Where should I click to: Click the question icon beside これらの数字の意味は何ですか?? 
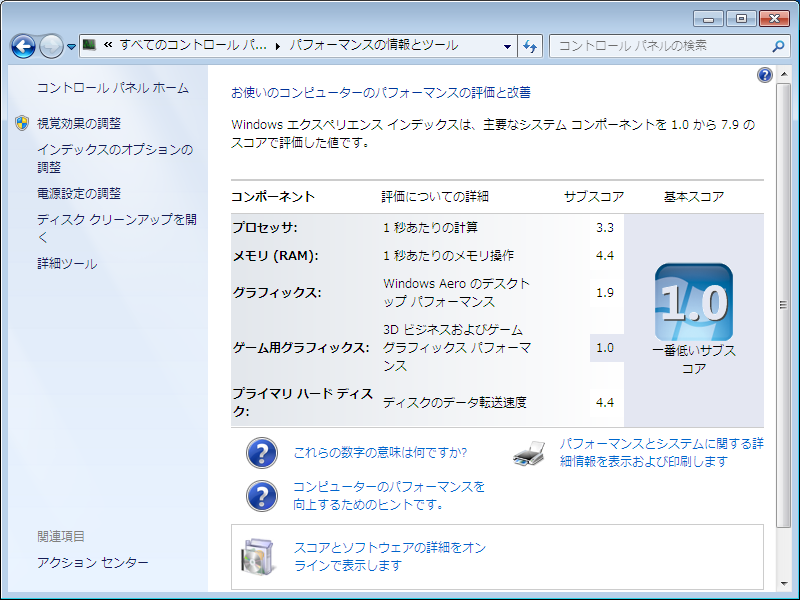[262, 453]
